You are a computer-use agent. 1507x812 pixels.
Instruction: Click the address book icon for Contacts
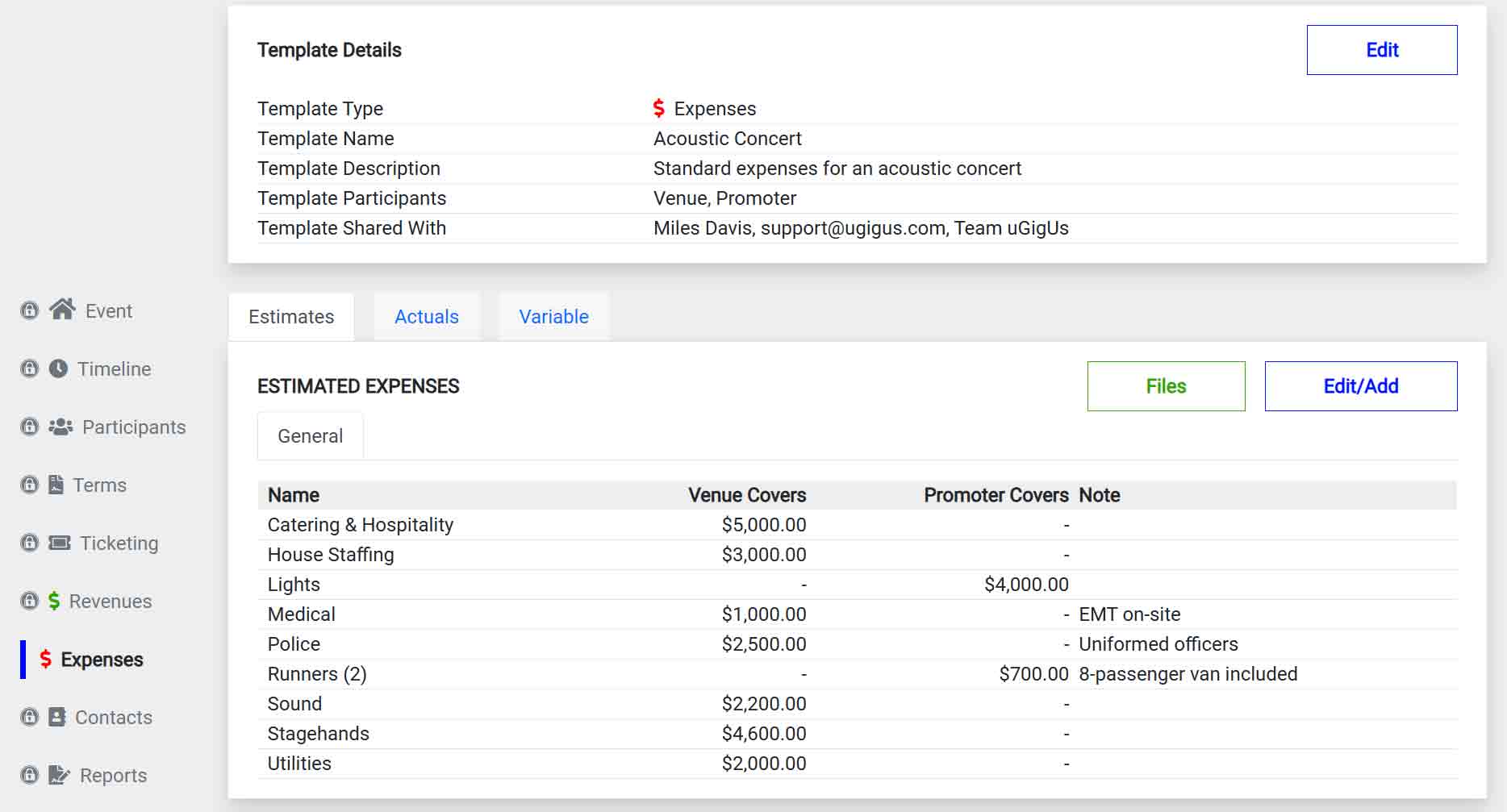click(57, 717)
